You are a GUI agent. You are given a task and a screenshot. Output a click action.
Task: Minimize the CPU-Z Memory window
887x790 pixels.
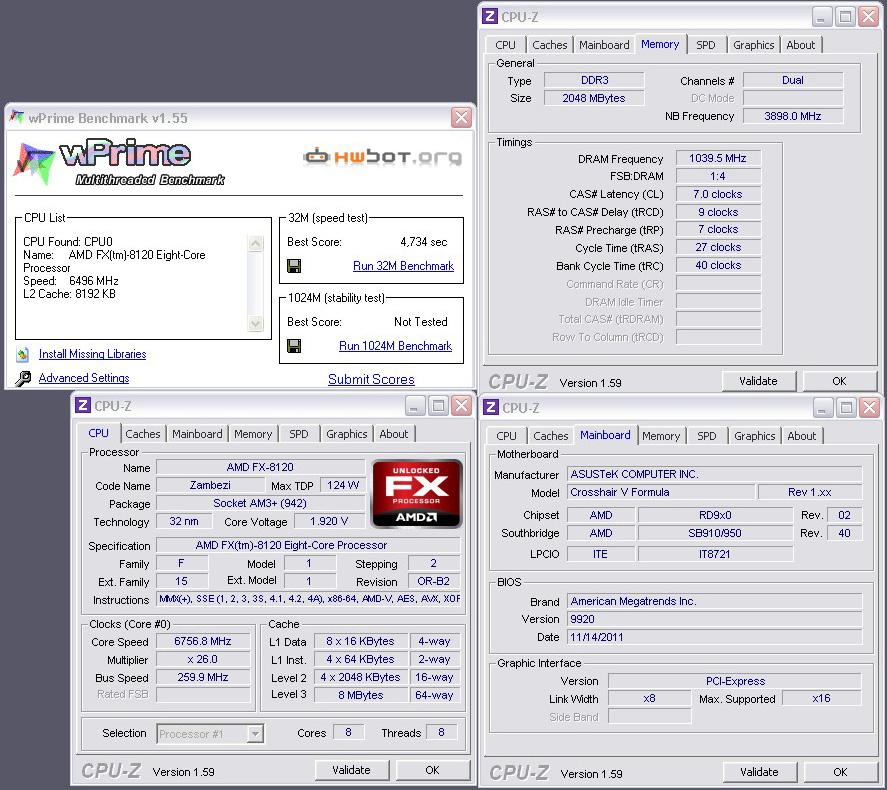click(x=822, y=16)
